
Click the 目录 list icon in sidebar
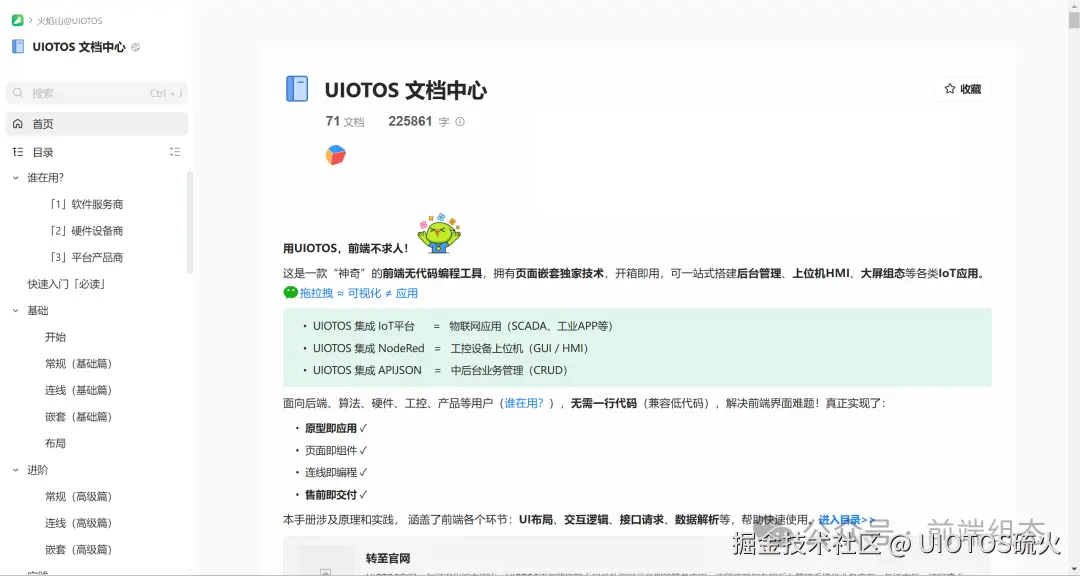17,151
